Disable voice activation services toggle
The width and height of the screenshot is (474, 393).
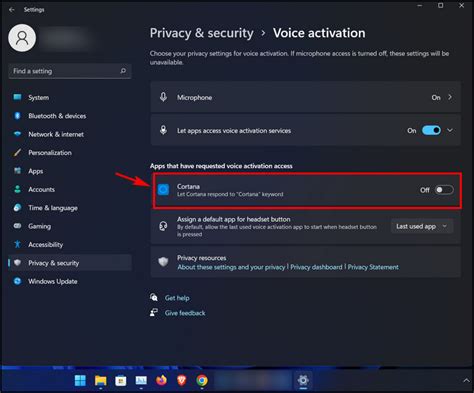tap(431, 130)
